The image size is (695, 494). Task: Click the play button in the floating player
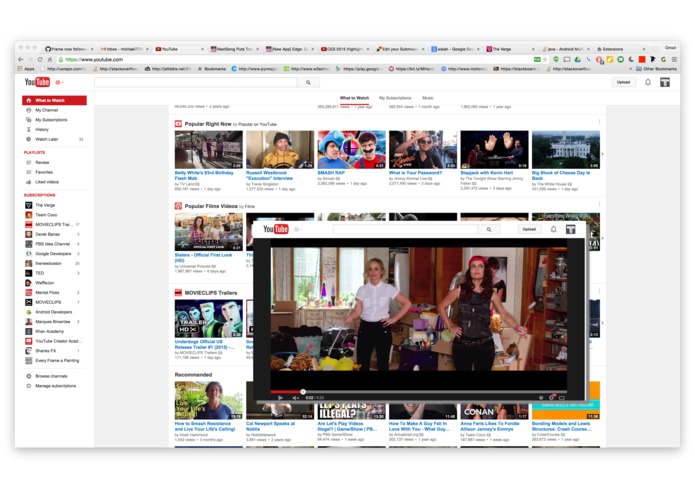280,398
